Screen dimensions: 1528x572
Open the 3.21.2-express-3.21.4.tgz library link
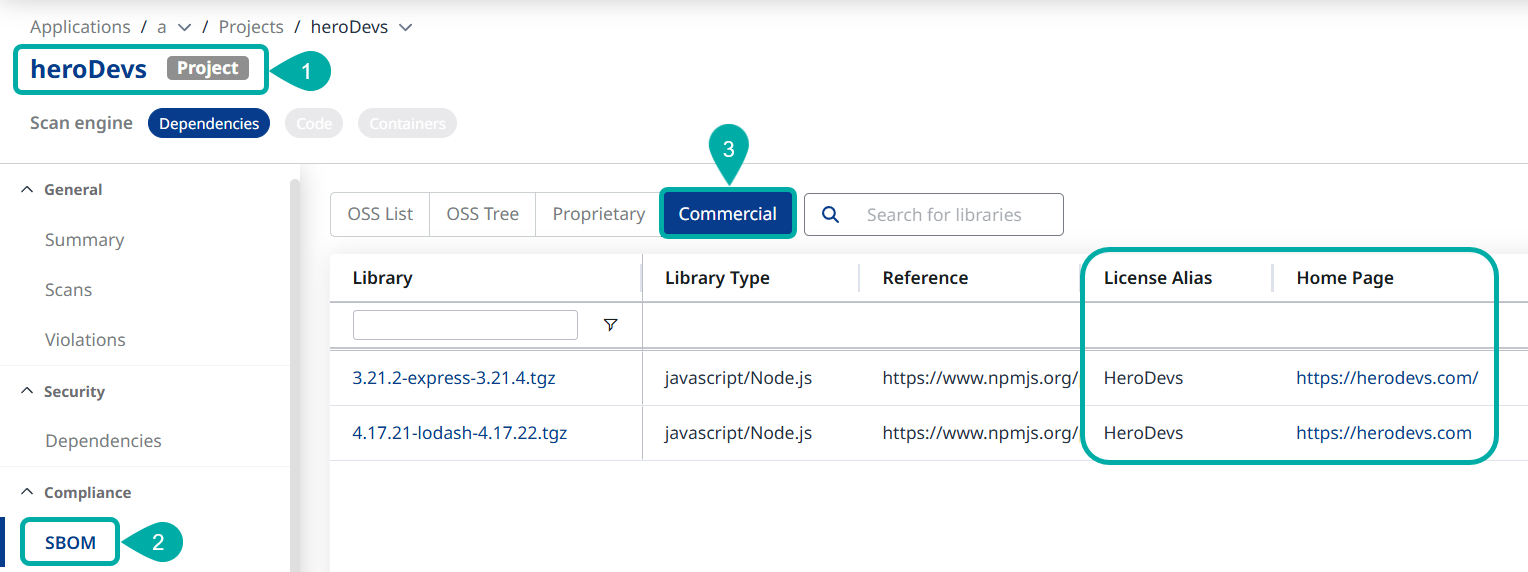click(x=453, y=378)
